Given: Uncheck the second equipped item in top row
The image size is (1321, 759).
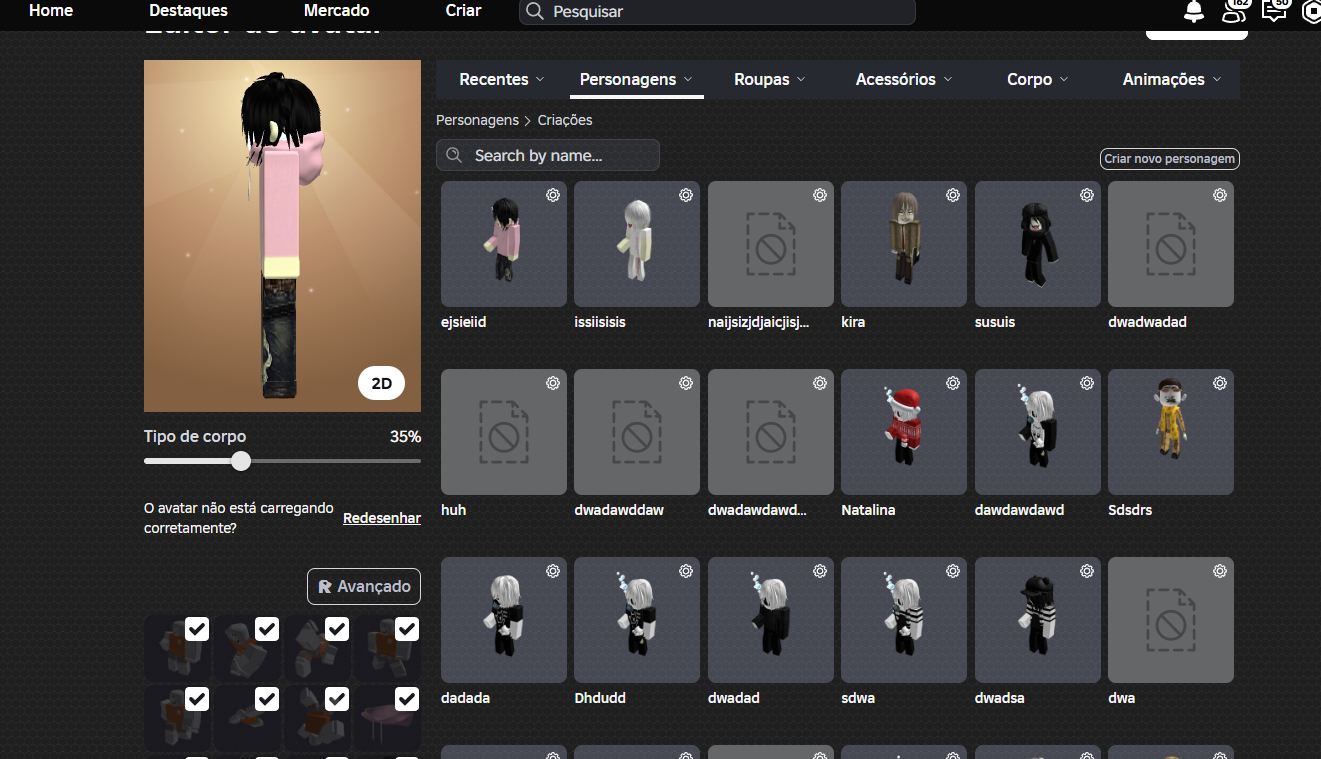Looking at the screenshot, I should tap(267, 629).
